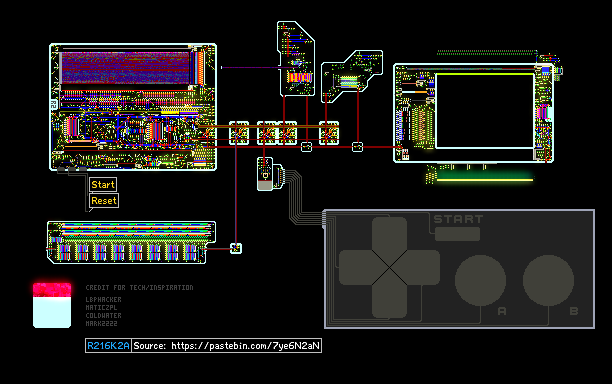Click the yellow Reset sign
612x384 pixels.
(x=104, y=201)
